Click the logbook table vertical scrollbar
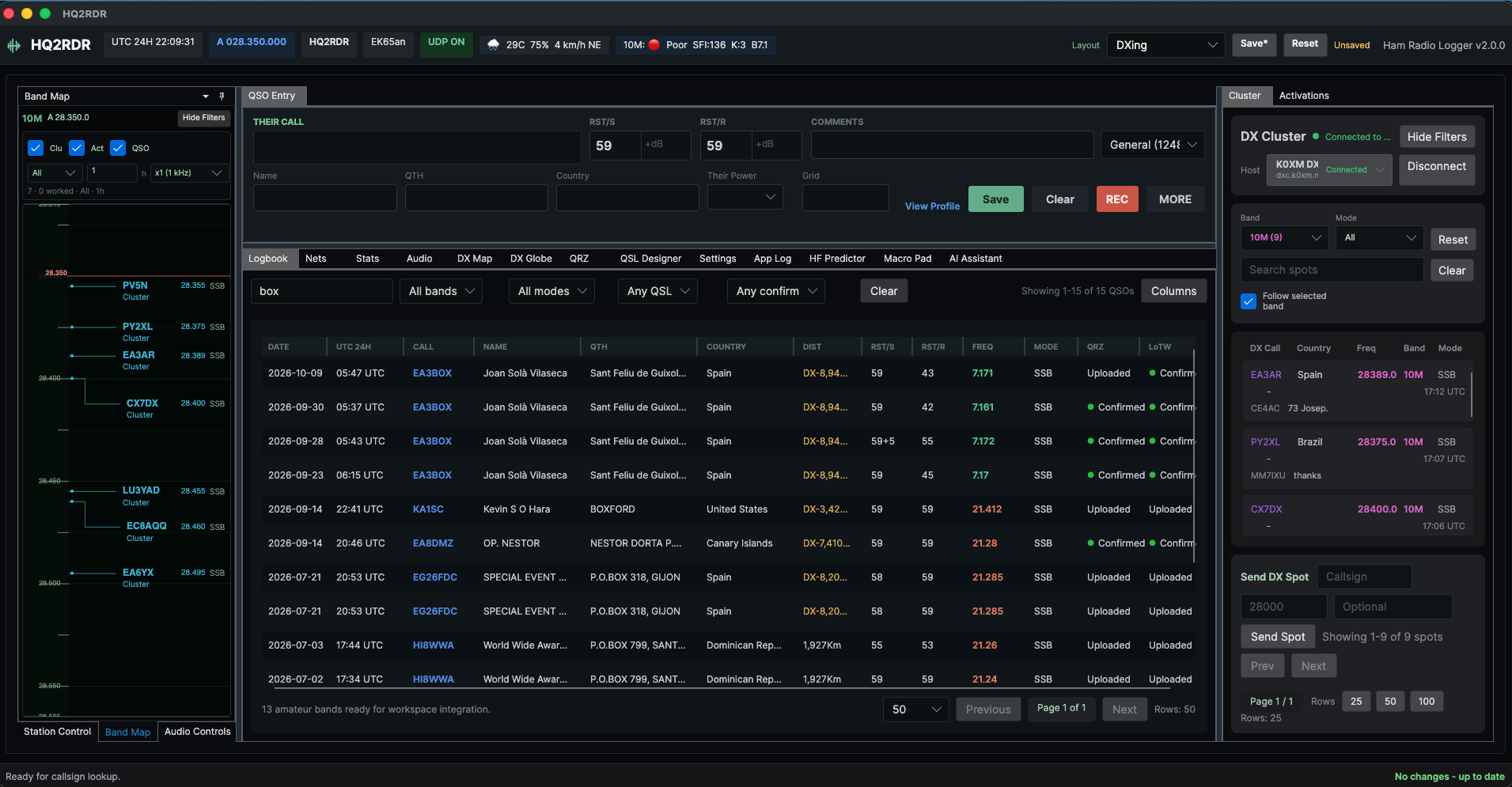This screenshot has width=1512, height=787. [1194, 455]
